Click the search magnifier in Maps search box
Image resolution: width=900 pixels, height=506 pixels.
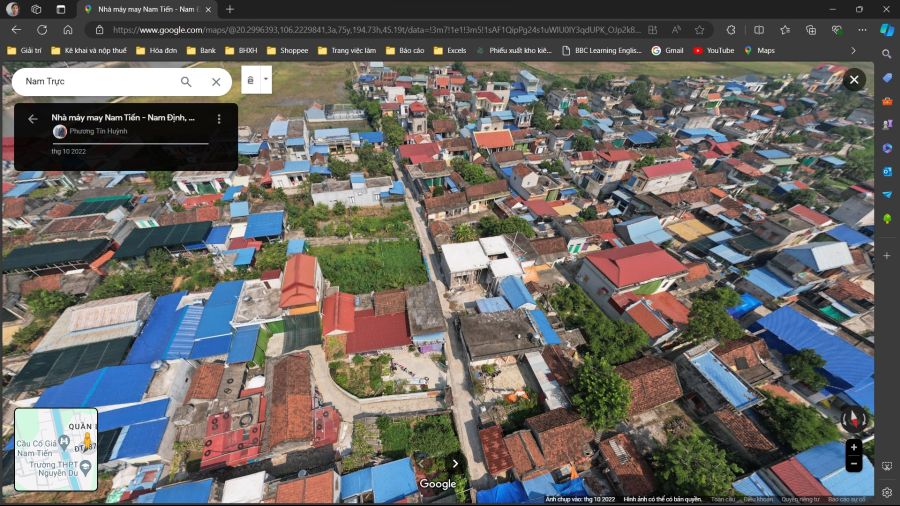(x=186, y=82)
